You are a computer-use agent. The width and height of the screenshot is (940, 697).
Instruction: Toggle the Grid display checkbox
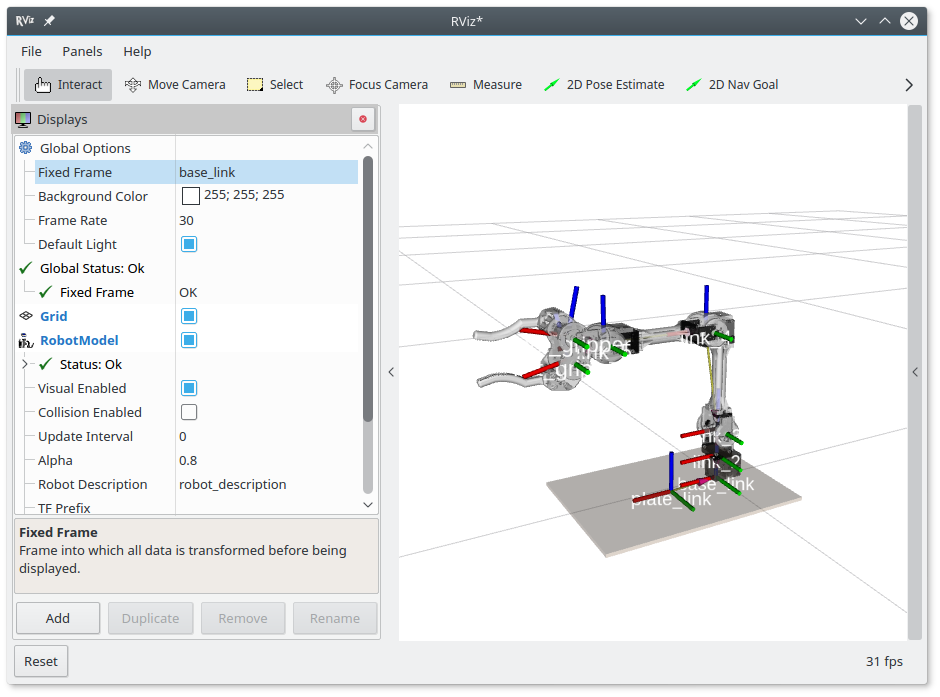189,316
